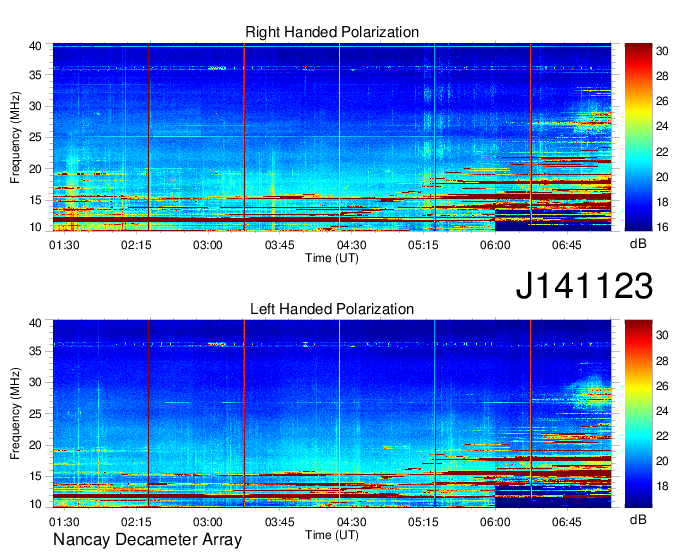Click '15' MHz tick on Left Handed frequency axis
Viewport: 680px width, 552px height.
point(35,477)
